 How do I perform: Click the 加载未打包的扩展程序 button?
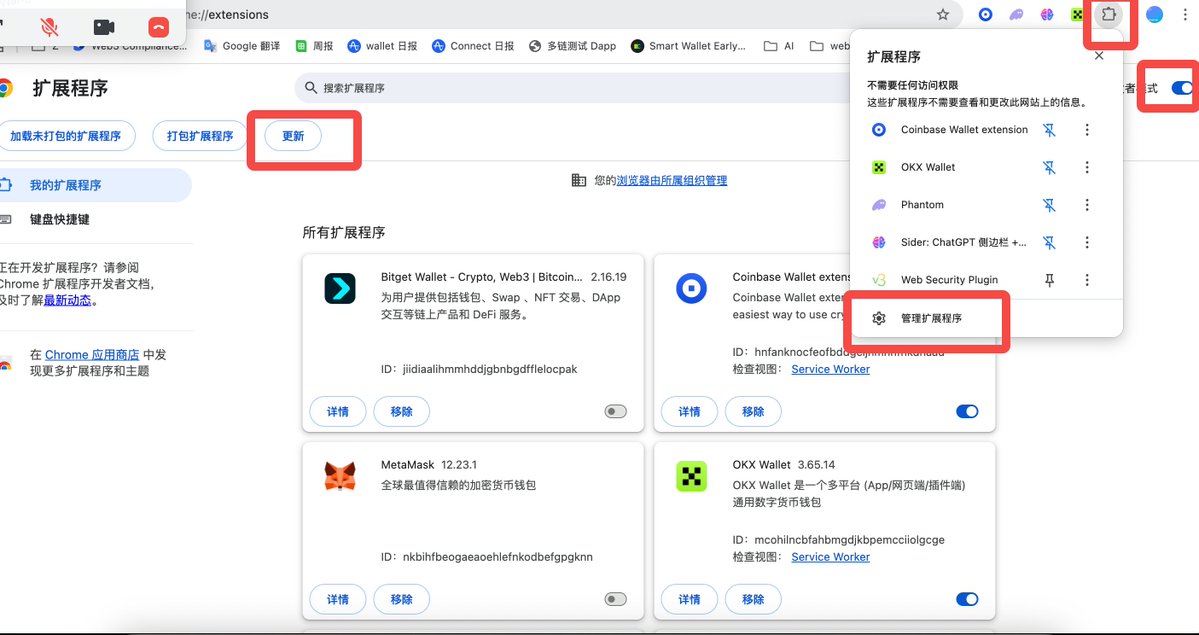pos(66,136)
